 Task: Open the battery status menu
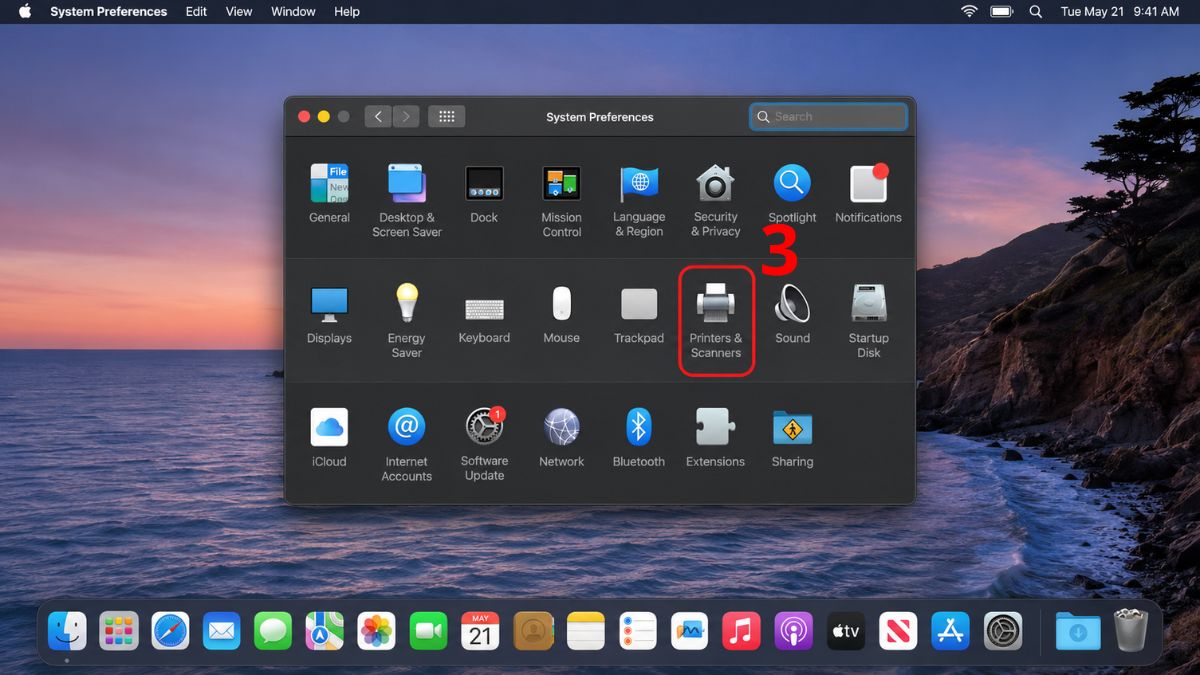tap(1002, 12)
